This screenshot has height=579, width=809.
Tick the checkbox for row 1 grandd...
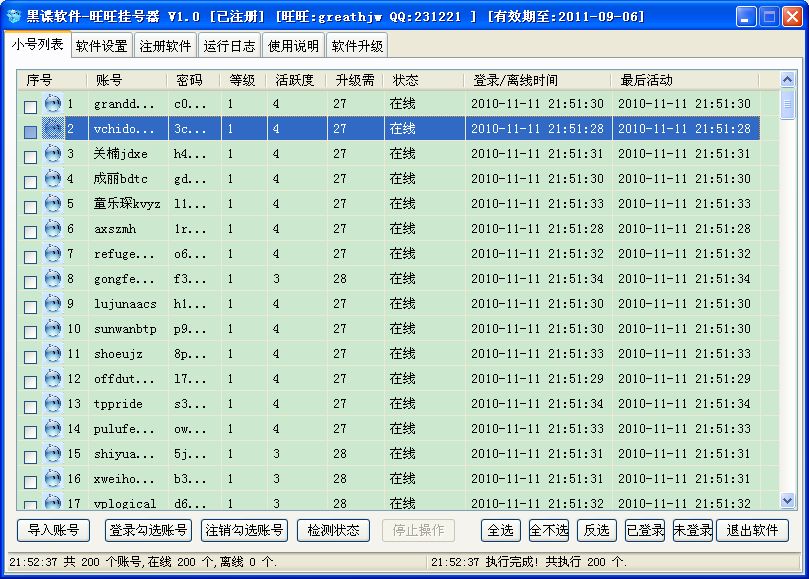30,107
